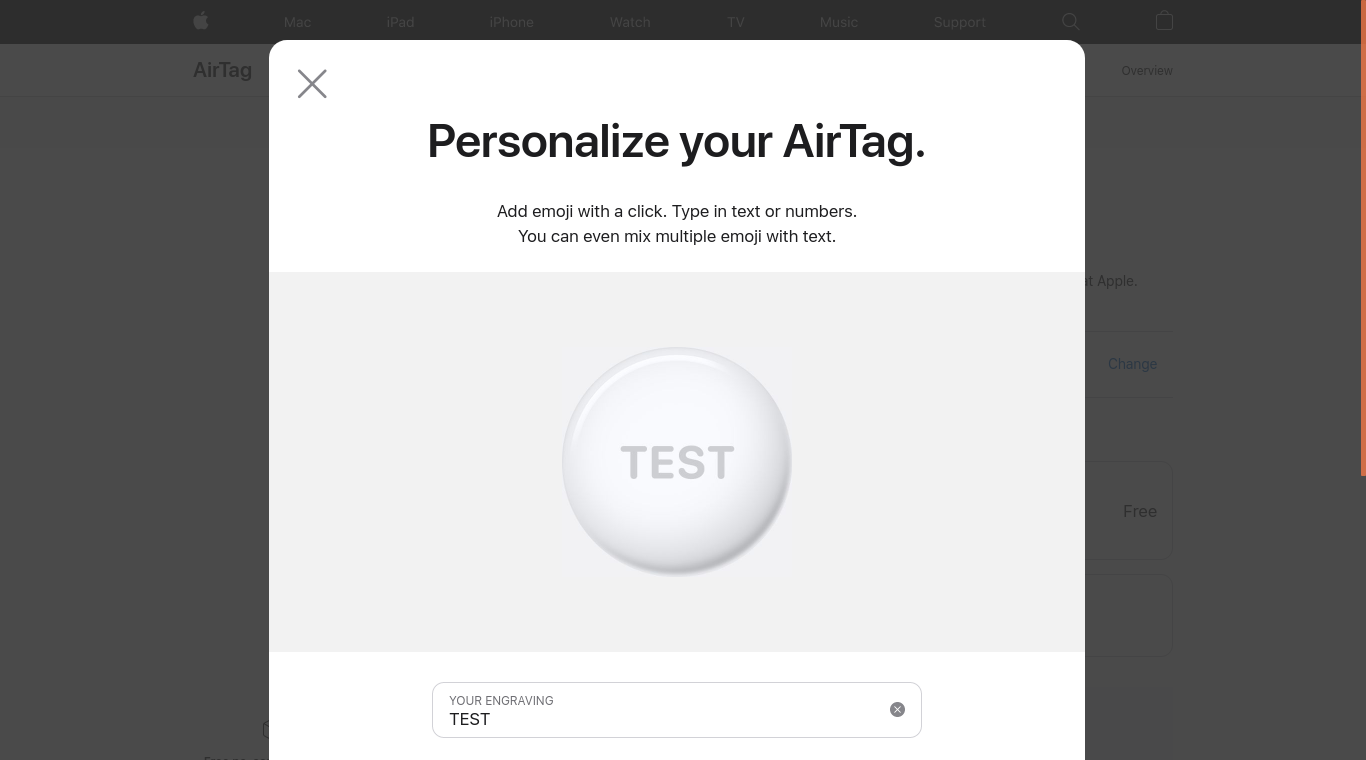
Task: Clear the TEST engraving text
Action: pos(897,710)
